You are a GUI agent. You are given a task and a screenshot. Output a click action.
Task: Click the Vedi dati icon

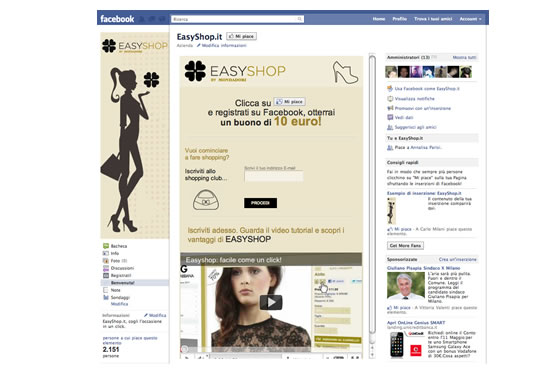(390, 117)
